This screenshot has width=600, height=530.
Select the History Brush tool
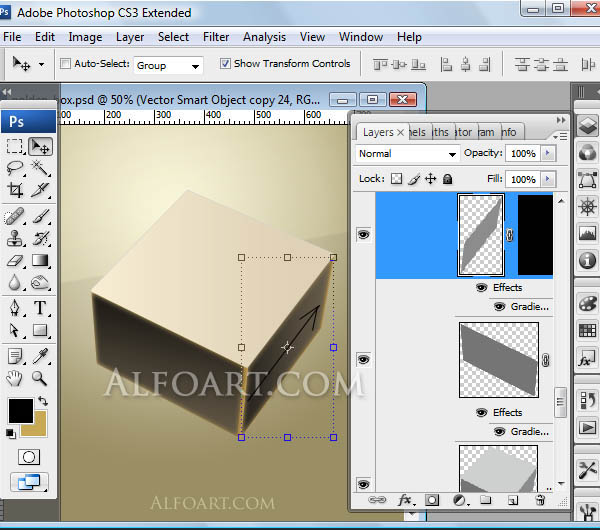pos(41,239)
